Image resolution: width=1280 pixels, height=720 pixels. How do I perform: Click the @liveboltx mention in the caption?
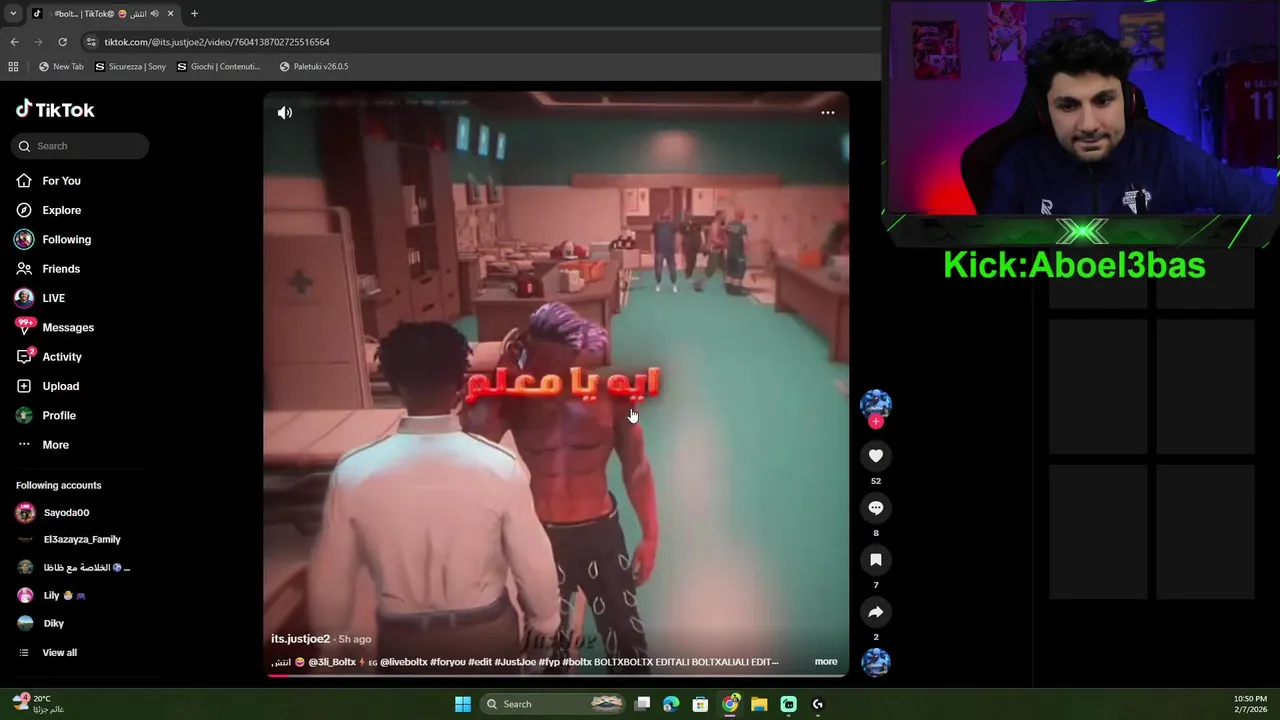pos(403,662)
